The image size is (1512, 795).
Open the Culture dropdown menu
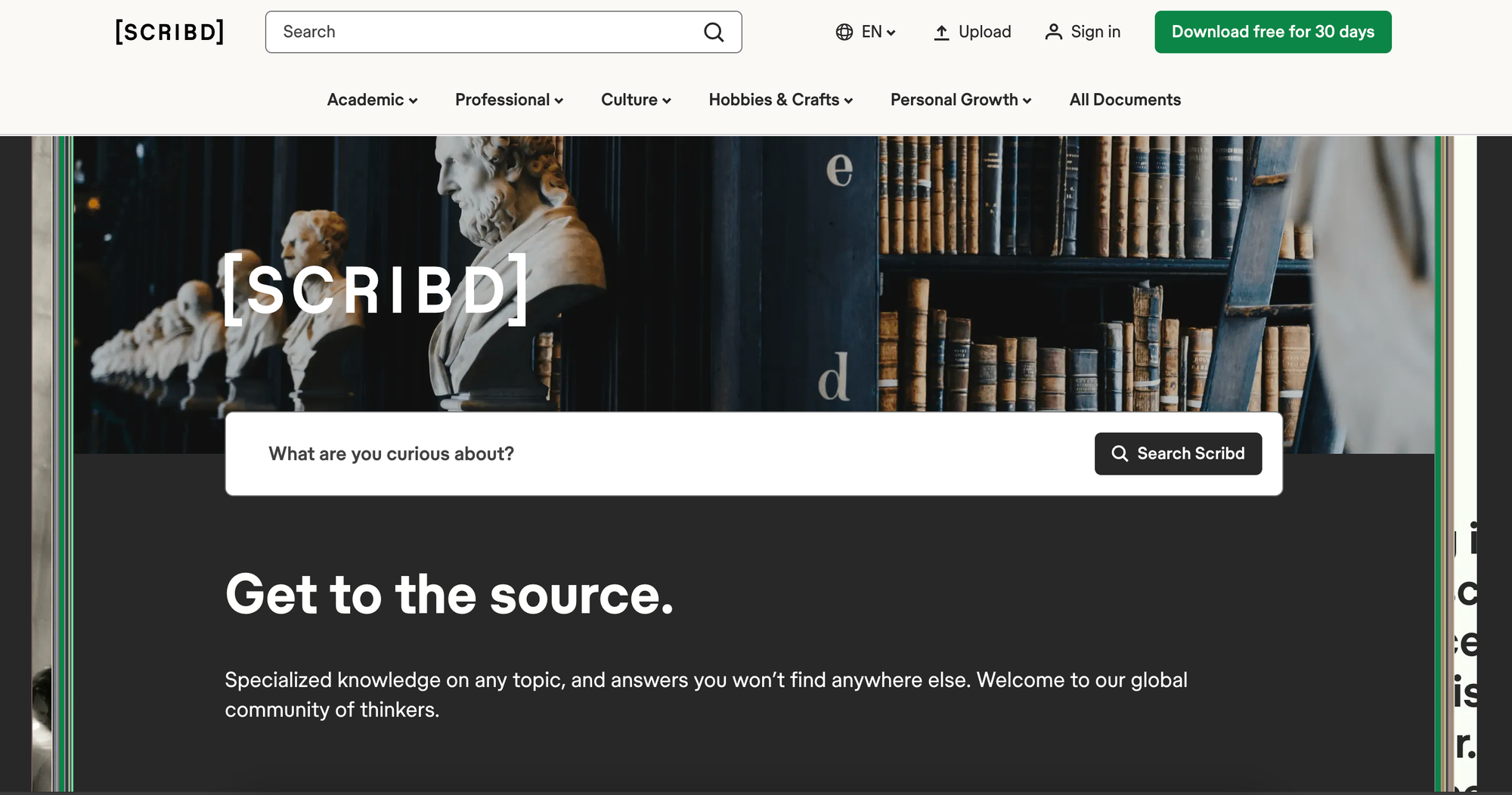pyautogui.click(x=636, y=100)
